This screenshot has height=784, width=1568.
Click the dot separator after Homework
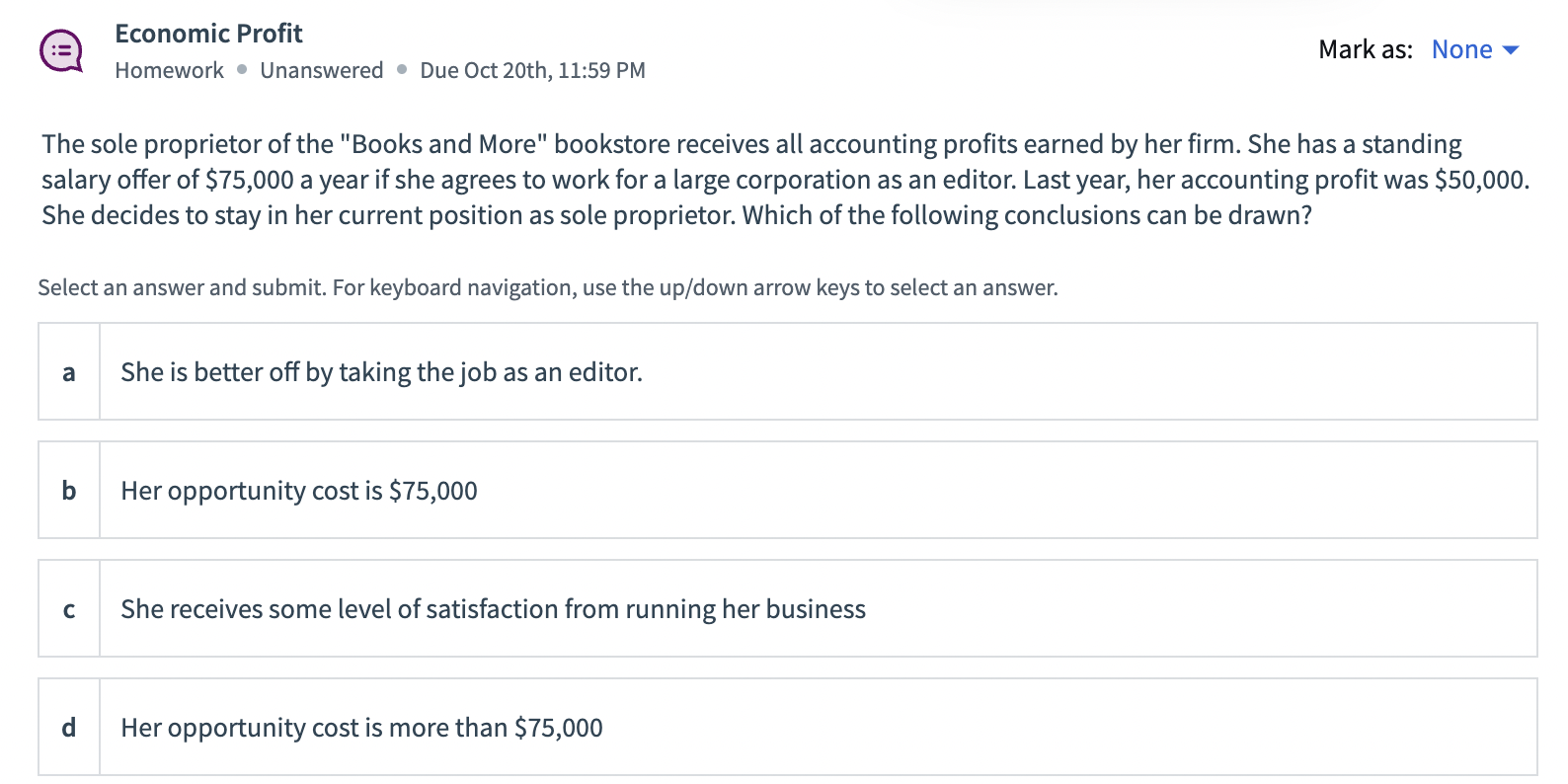[x=242, y=69]
